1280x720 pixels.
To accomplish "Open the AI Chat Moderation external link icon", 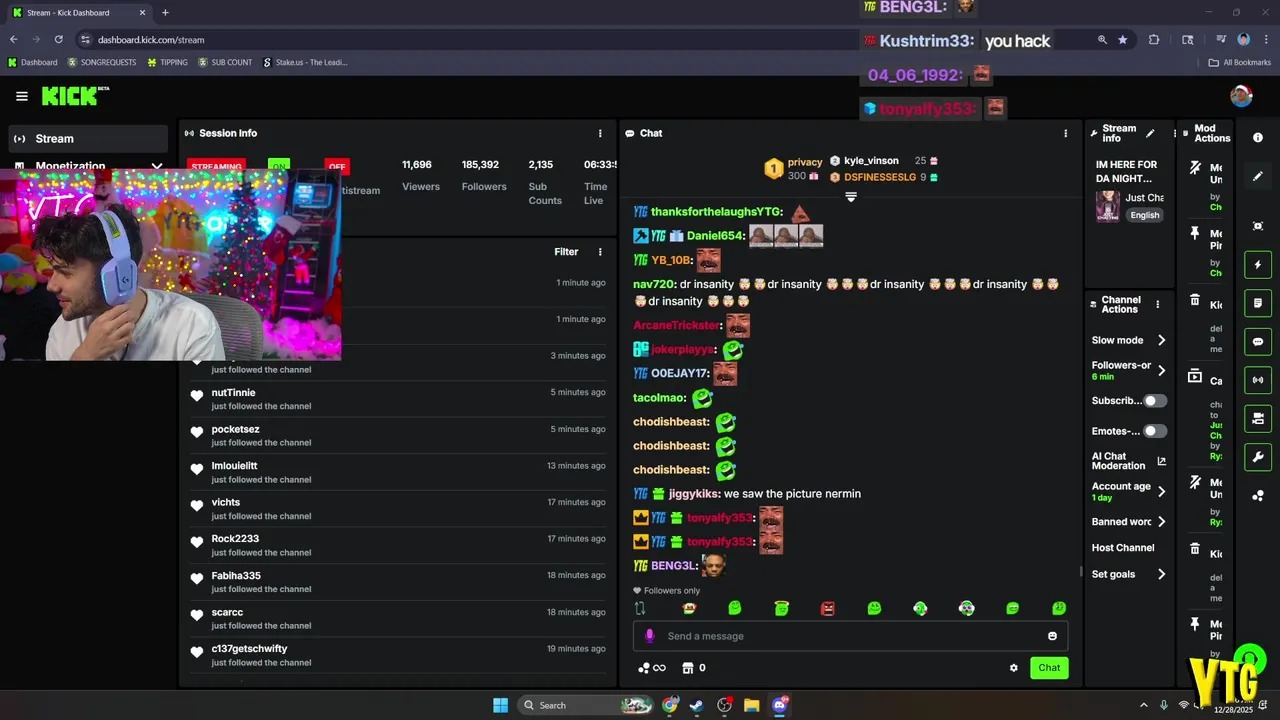I will [1161, 461].
